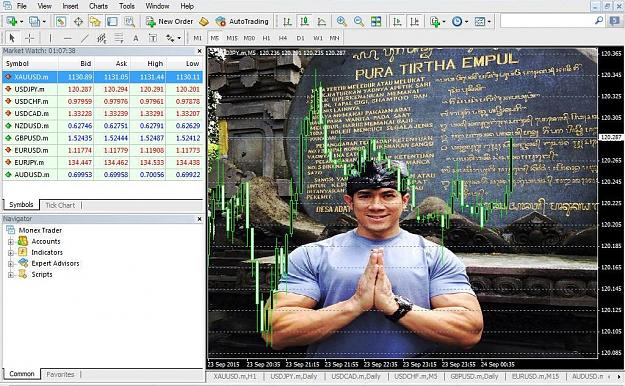Switch to line chart mode

point(322,22)
